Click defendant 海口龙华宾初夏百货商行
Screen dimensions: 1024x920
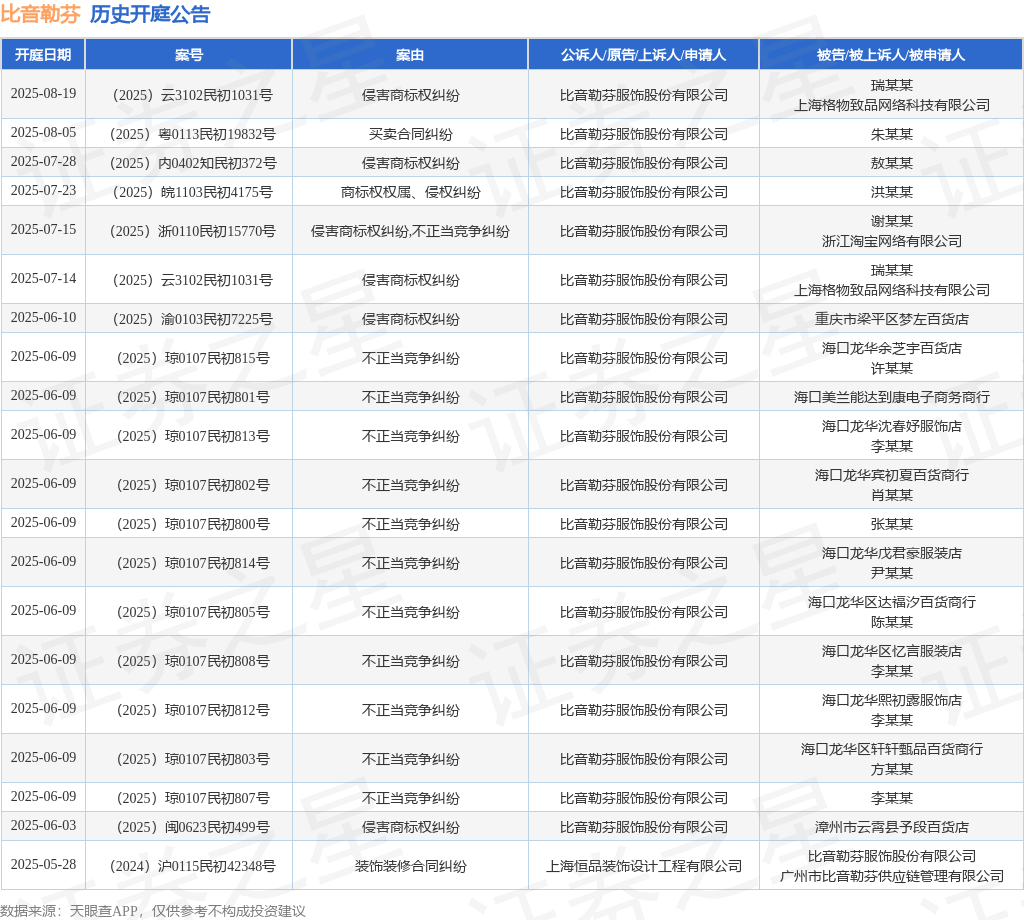tap(891, 475)
